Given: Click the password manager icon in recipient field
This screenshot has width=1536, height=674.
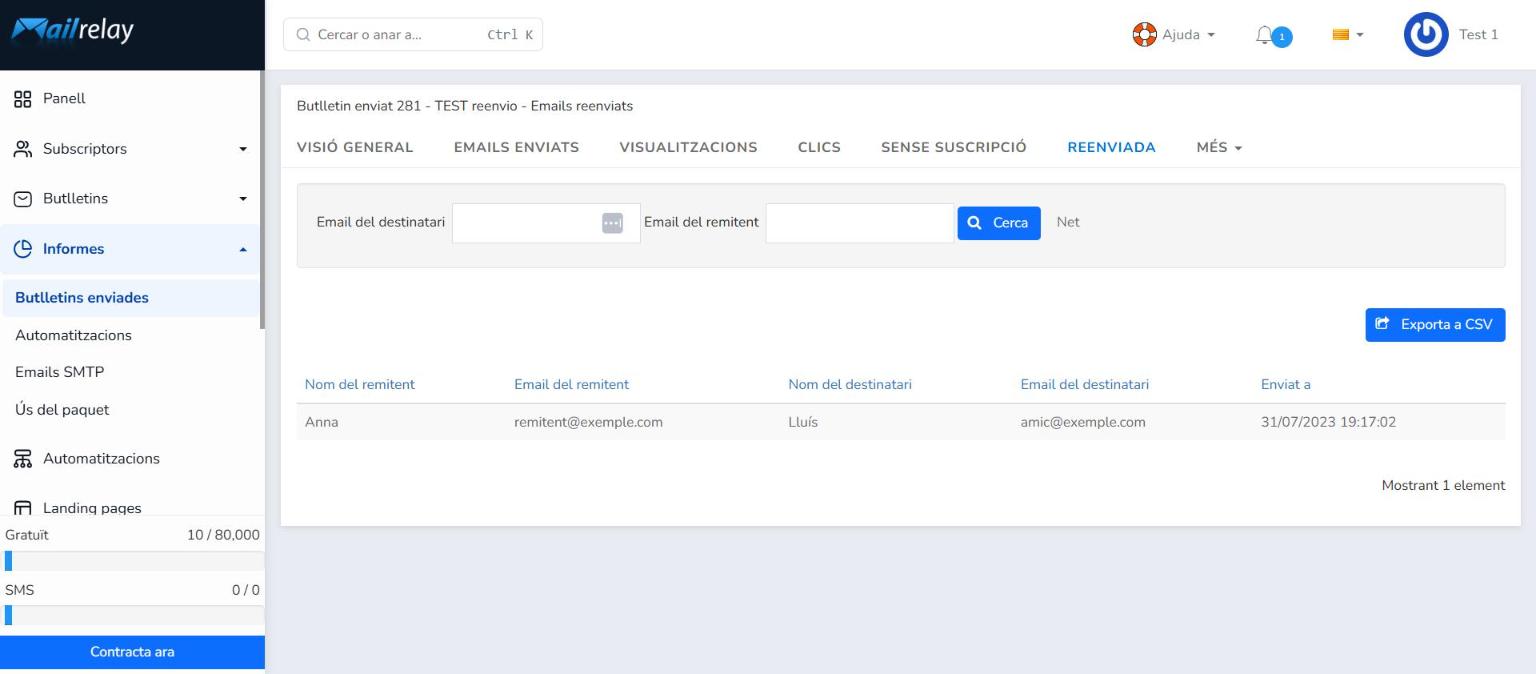Looking at the screenshot, I should [x=612, y=223].
